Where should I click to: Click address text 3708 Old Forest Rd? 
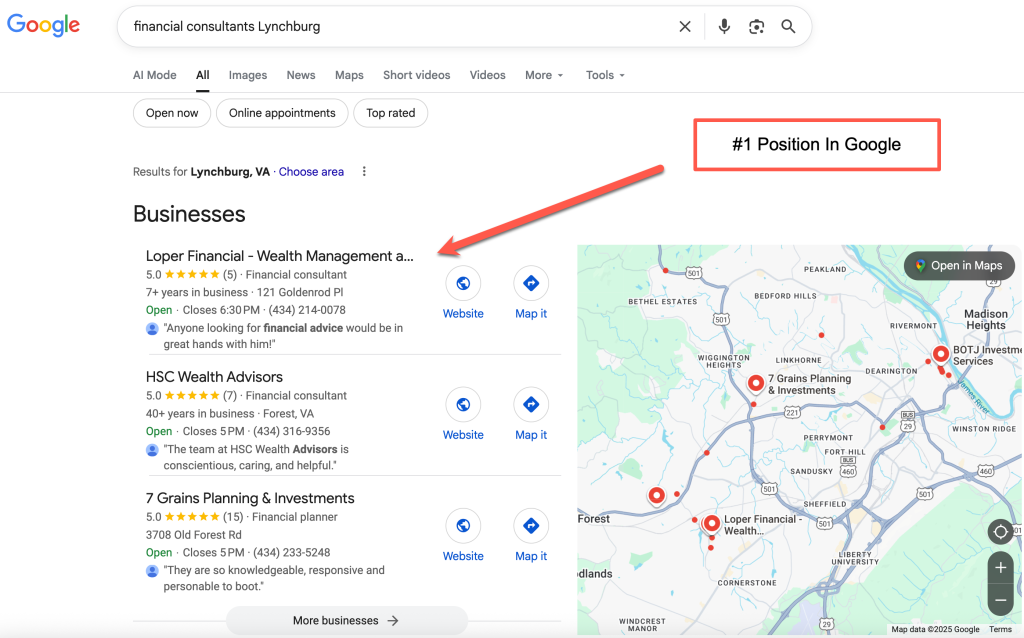click(x=193, y=535)
